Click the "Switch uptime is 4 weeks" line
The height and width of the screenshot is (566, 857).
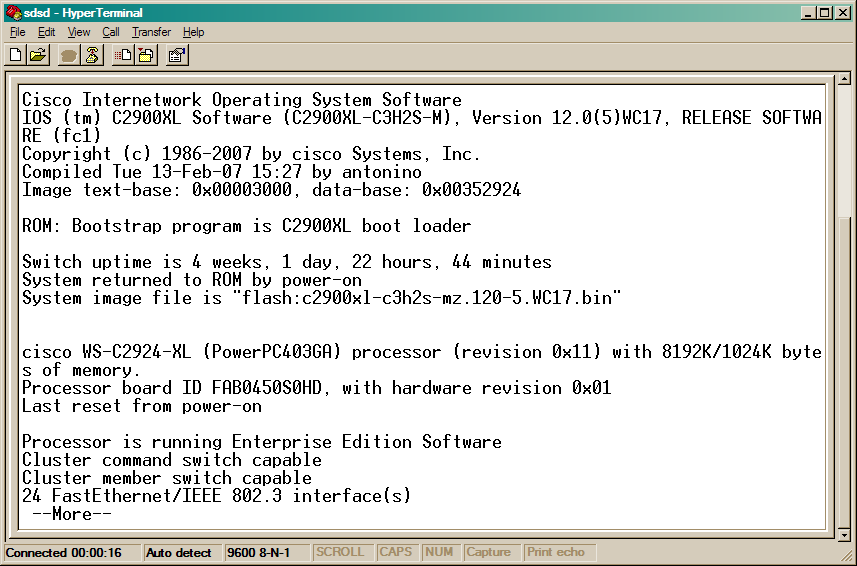click(x=287, y=262)
